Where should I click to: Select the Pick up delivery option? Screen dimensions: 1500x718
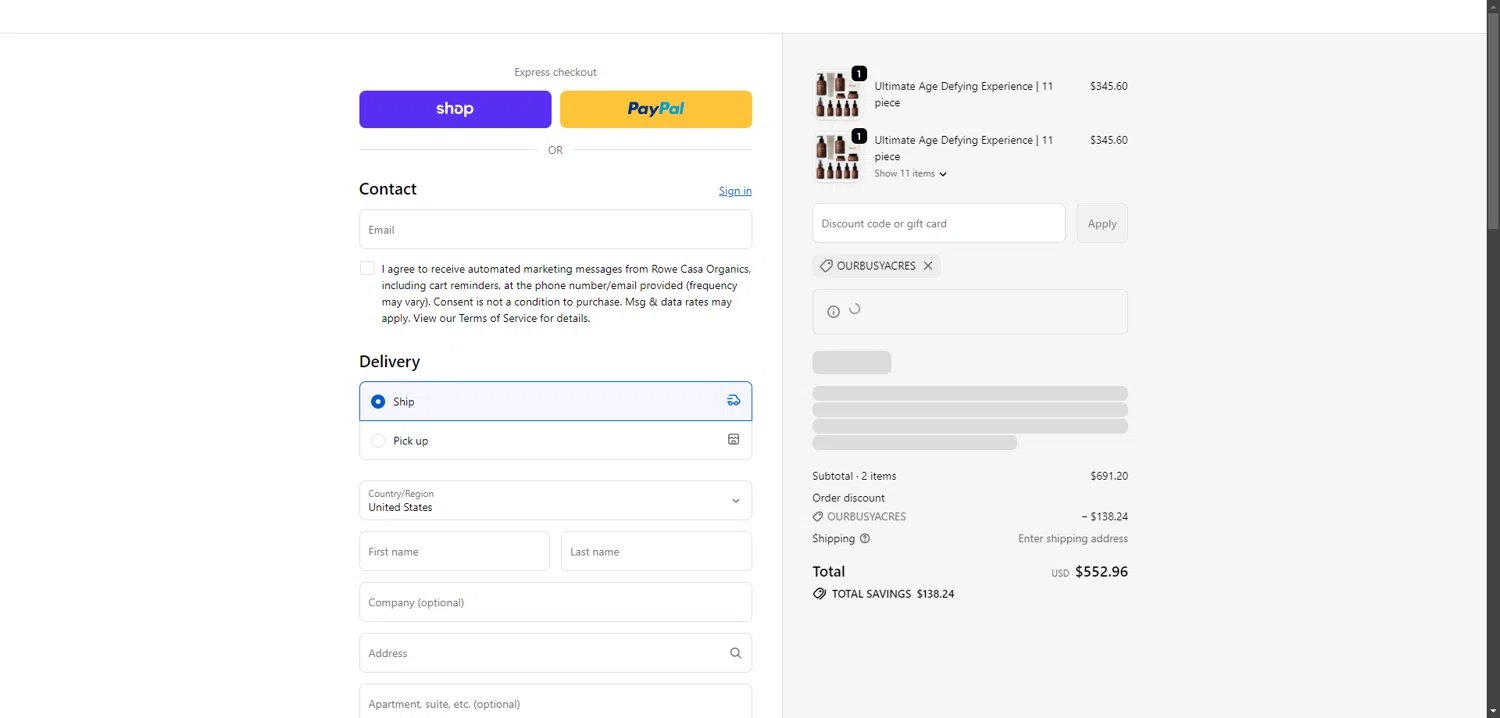coord(378,441)
